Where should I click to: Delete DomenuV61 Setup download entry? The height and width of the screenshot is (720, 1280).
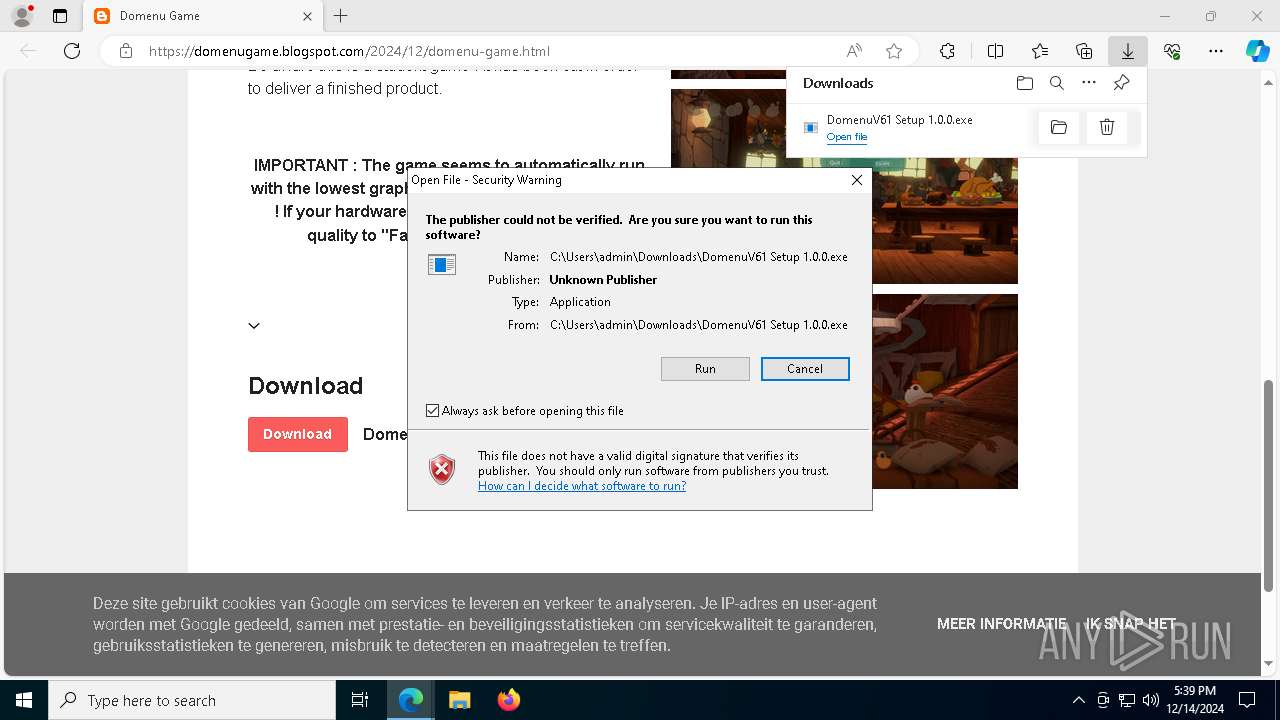point(1107,127)
